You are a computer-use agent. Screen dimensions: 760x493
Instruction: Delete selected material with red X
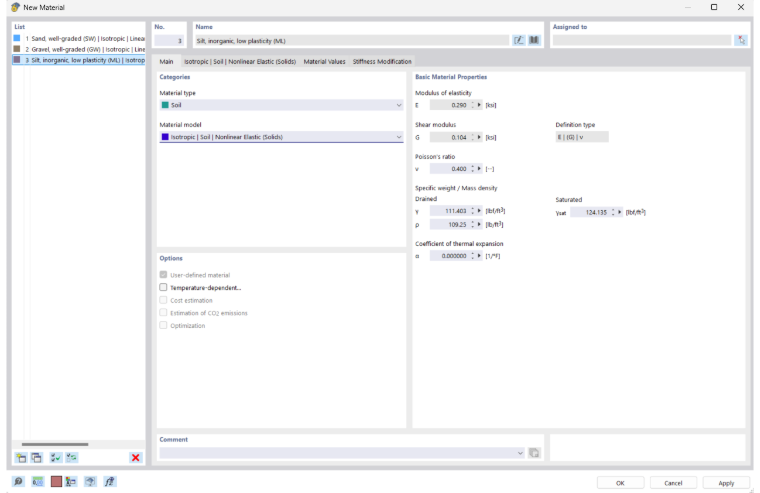136,458
